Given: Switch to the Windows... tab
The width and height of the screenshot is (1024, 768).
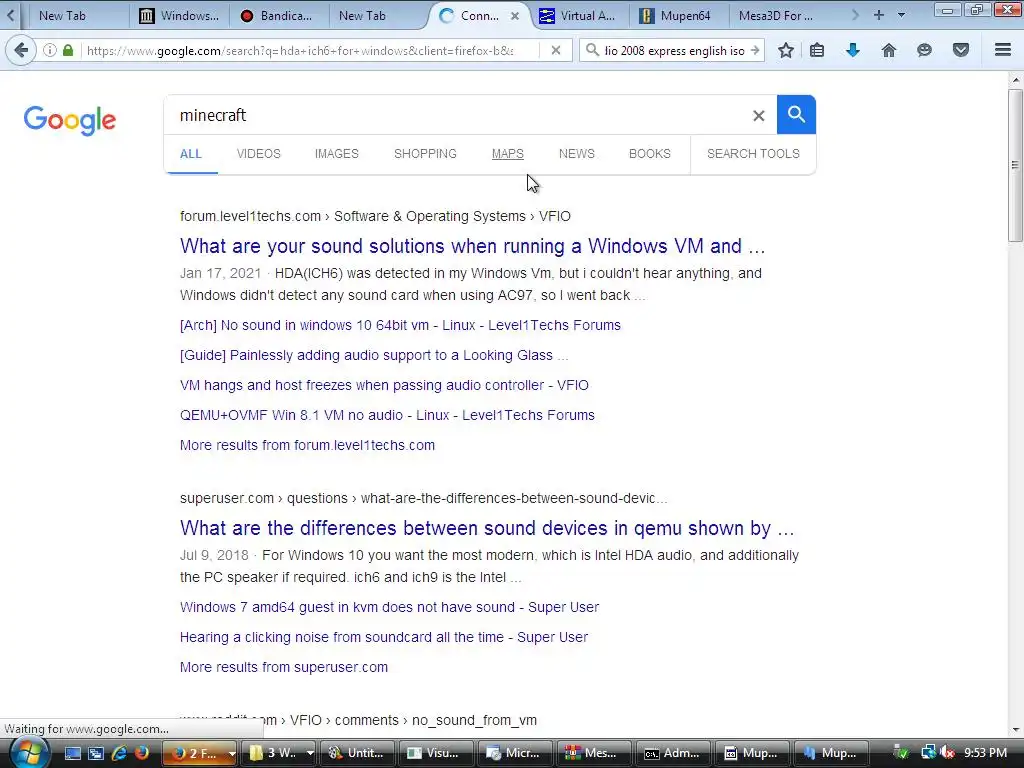Looking at the screenshot, I should pyautogui.click(x=181, y=16).
